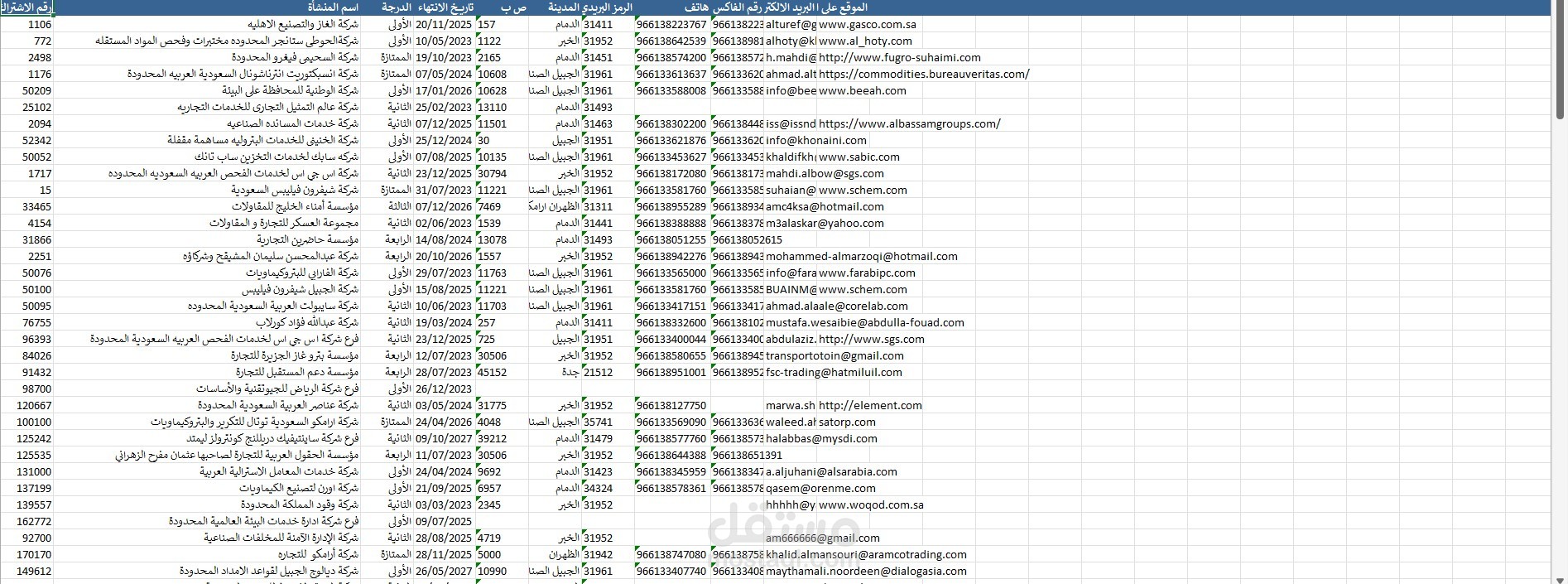
Task: Select postal code cell 34324
Action: coord(608,488)
